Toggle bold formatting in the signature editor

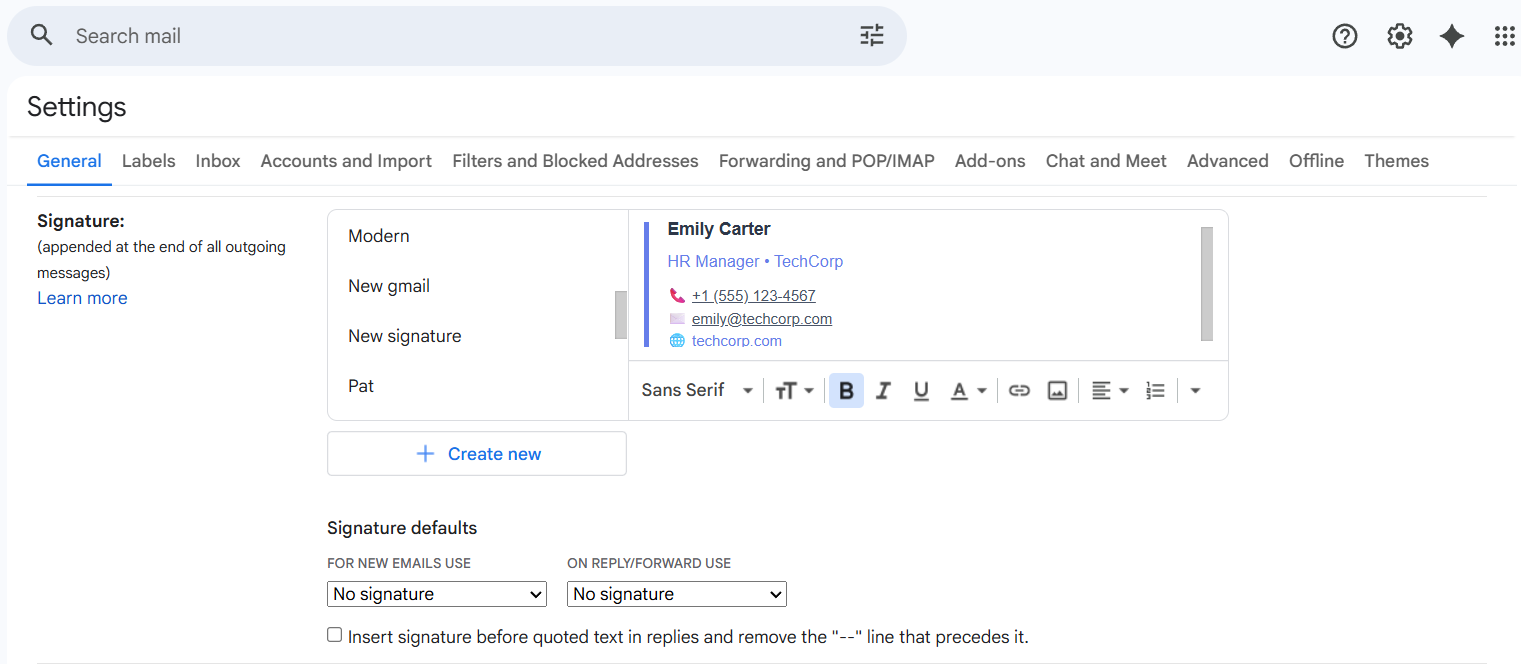[845, 390]
